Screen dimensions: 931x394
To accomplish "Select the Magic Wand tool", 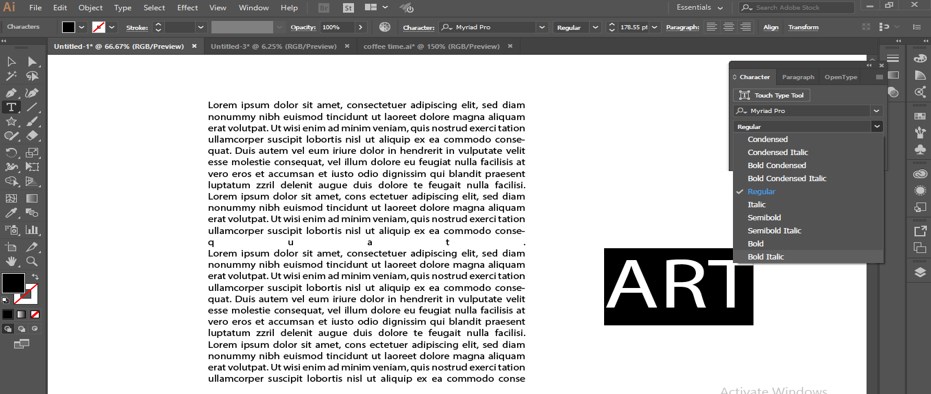I will (x=11, y=77).
